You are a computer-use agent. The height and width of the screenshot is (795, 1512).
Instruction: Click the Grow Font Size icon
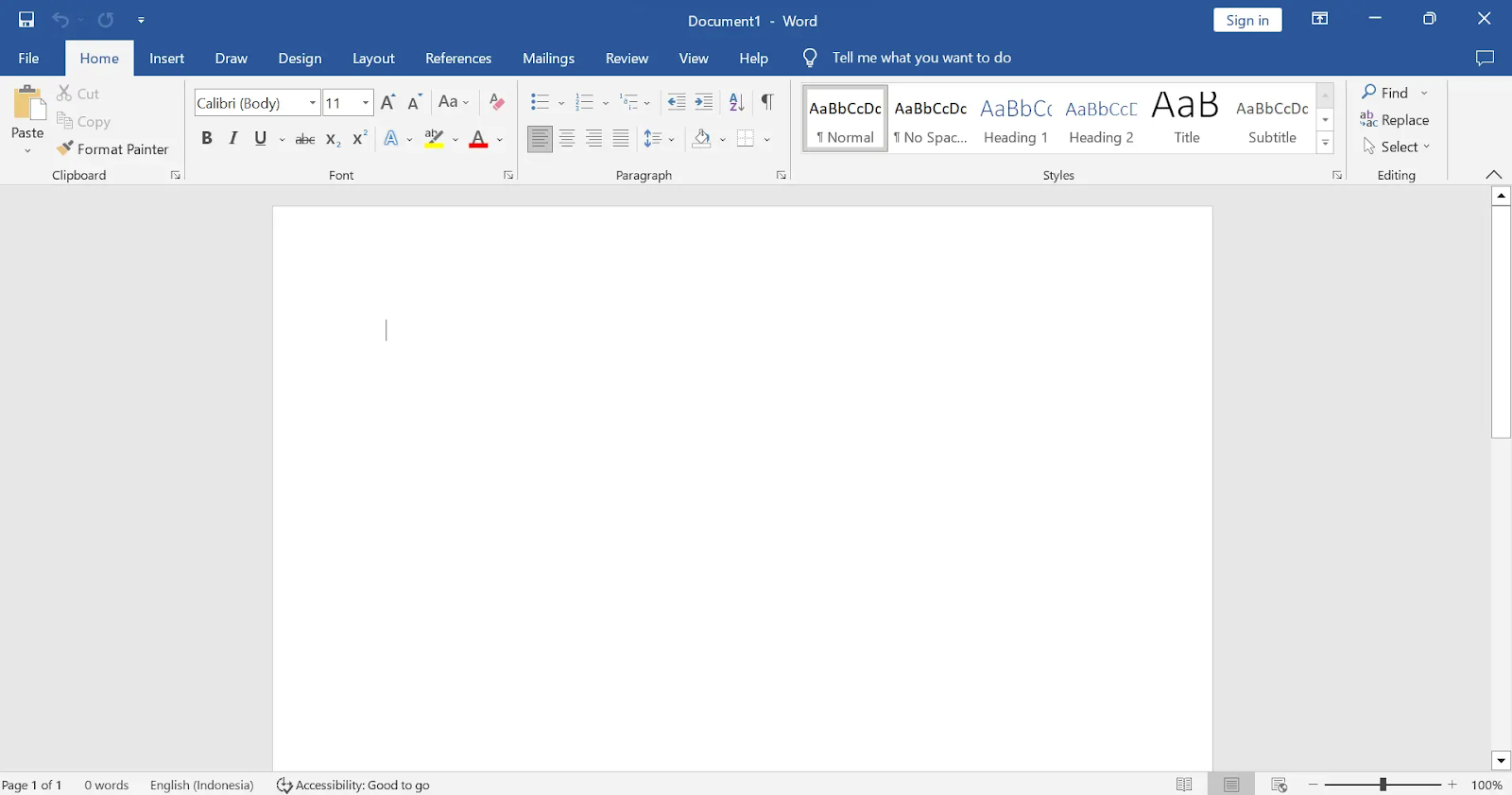tap(387, 102)
